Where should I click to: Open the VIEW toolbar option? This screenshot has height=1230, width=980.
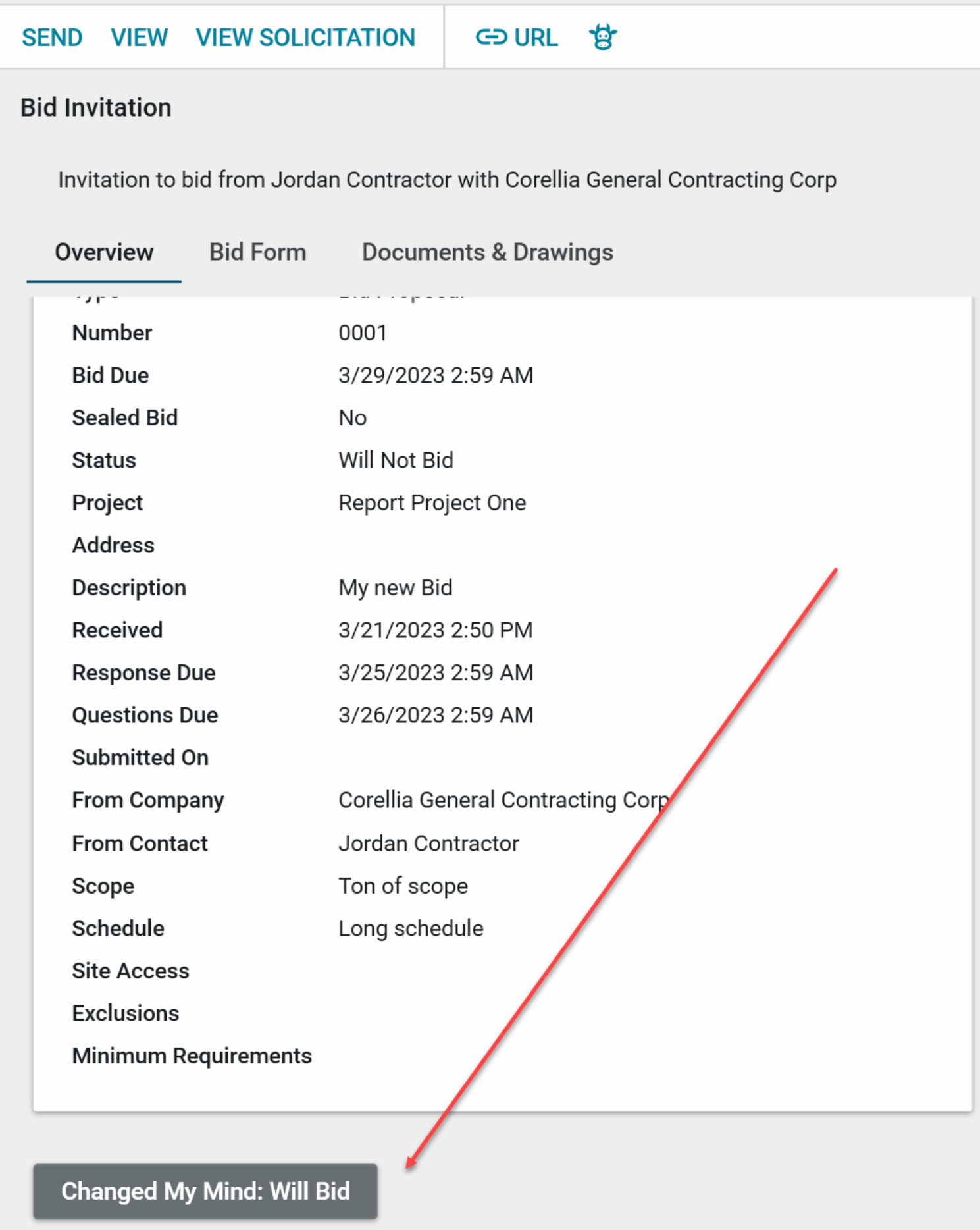coord(139,38)
